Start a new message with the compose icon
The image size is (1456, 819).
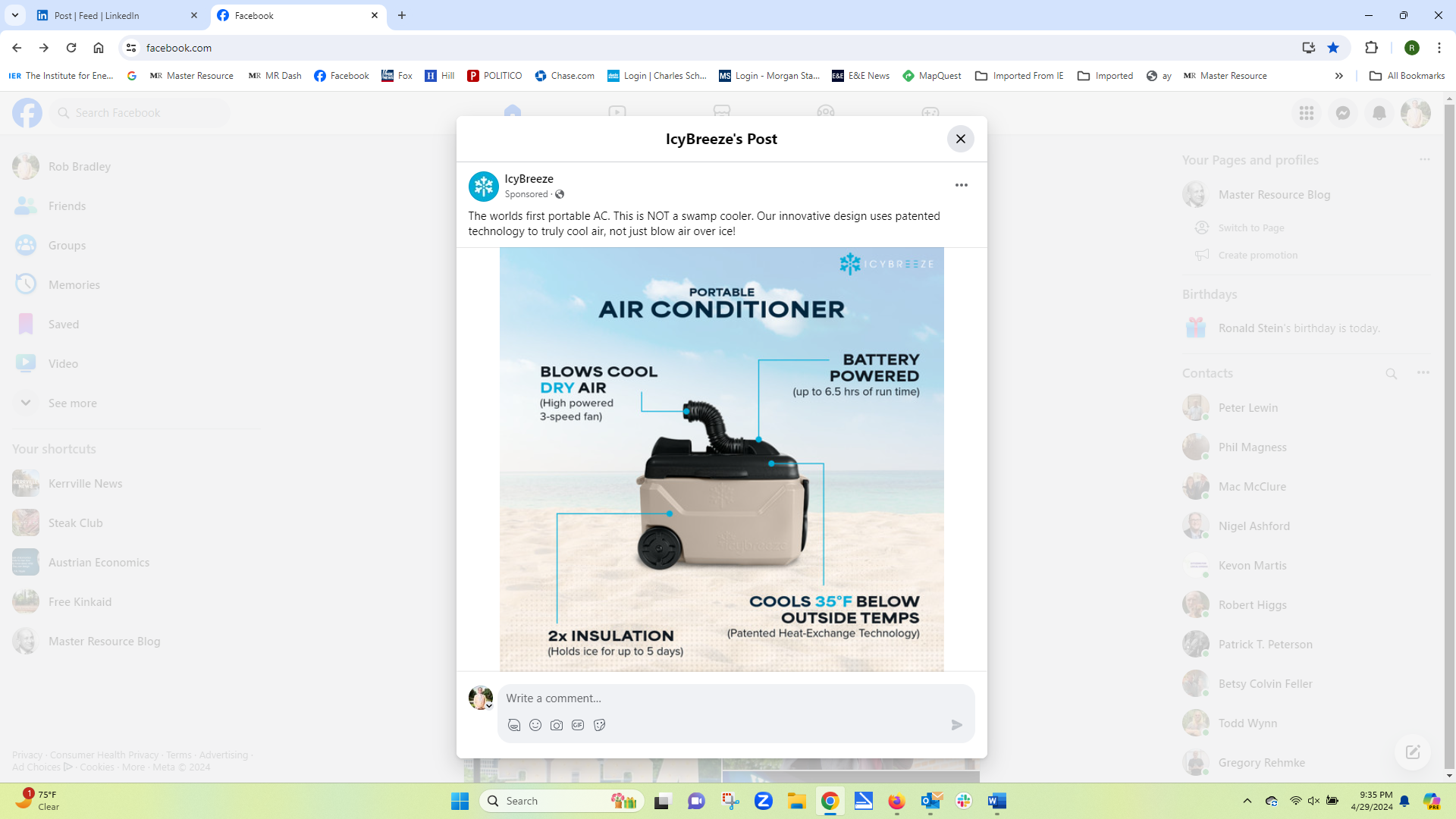coord(1412,752)
